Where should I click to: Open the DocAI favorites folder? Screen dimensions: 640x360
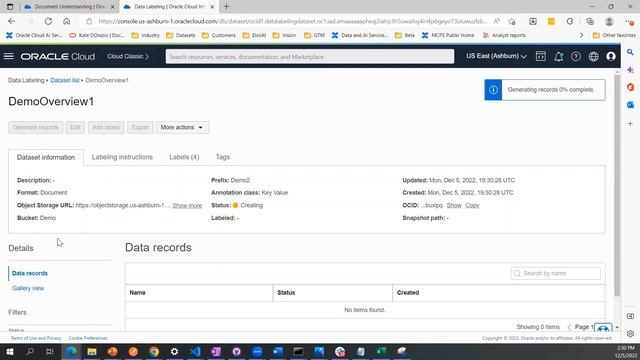pos(254,36)
